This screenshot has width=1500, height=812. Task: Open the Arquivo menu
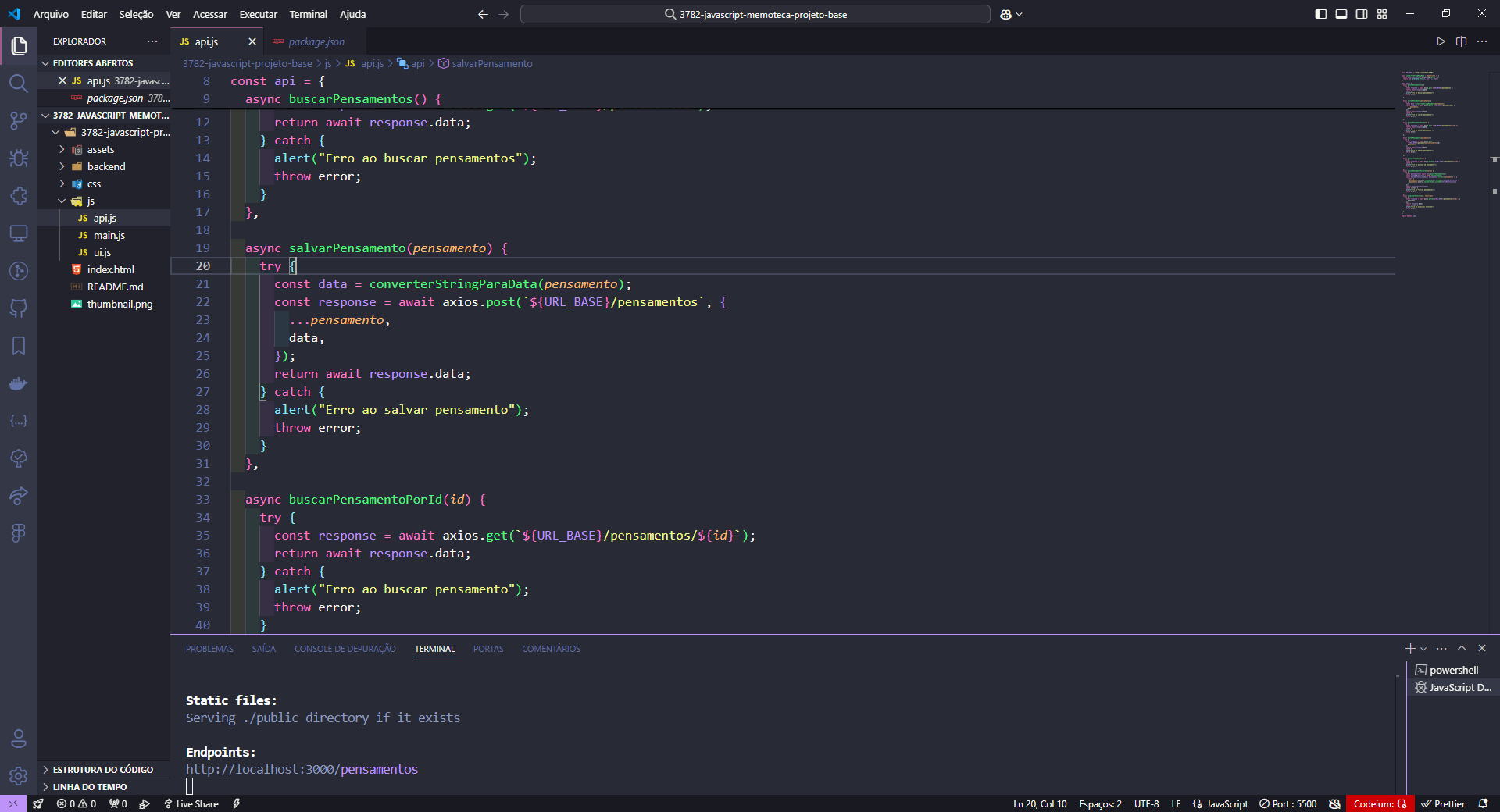(51, 14)
